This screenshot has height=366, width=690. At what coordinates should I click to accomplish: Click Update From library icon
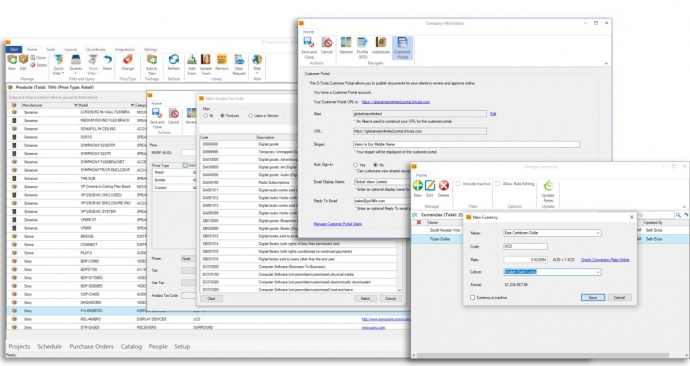click(206, 60)
